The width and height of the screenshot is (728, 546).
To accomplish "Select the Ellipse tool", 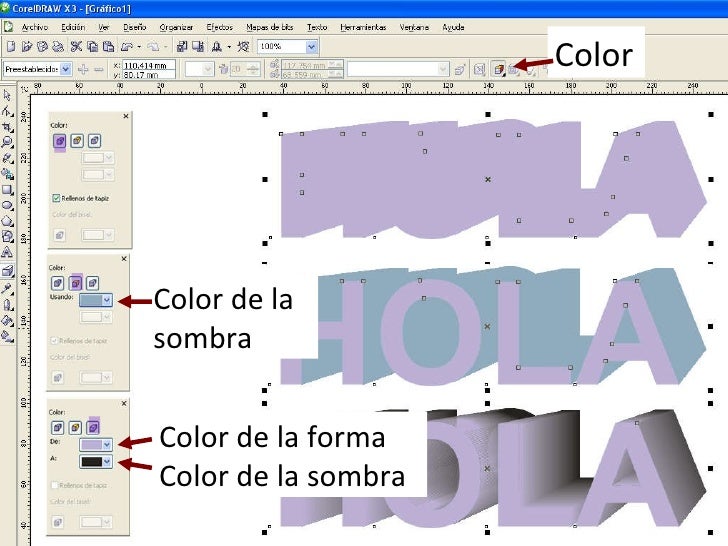I will [x=7, y=205].
